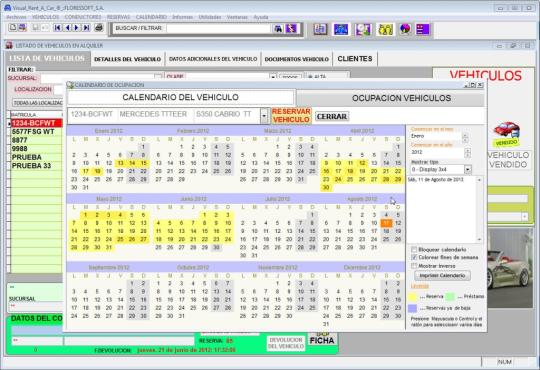Click the yellow Reserva legend swatch

point(413,297)
